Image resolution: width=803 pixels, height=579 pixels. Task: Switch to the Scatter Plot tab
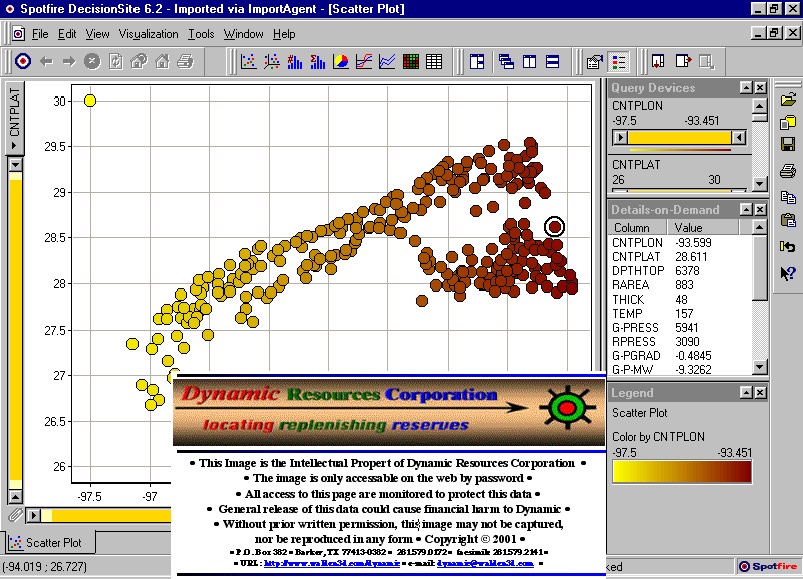coord(52,543)
